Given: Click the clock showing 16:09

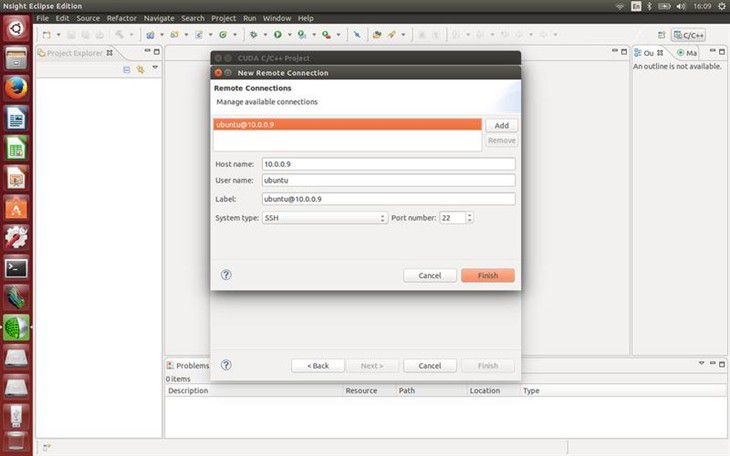Looking at the screenshot, I should click(702, 6).
